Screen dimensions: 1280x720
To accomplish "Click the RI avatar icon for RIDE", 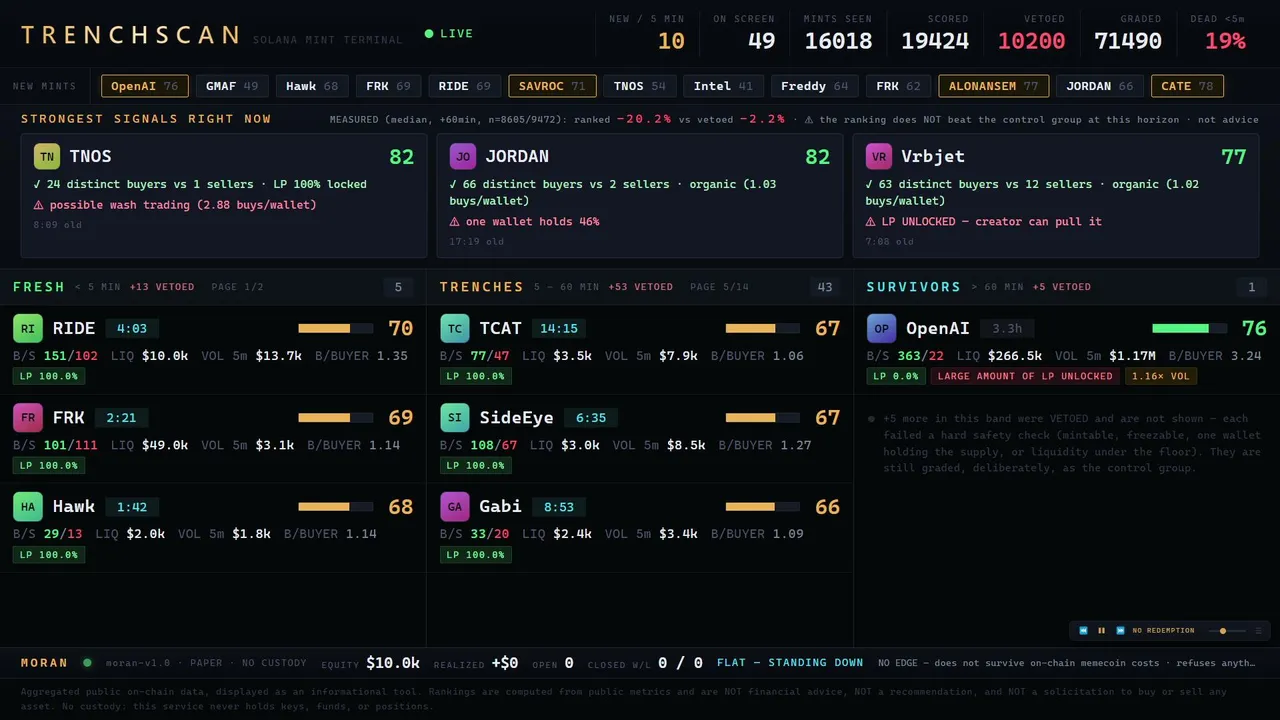I will point(28,328).
